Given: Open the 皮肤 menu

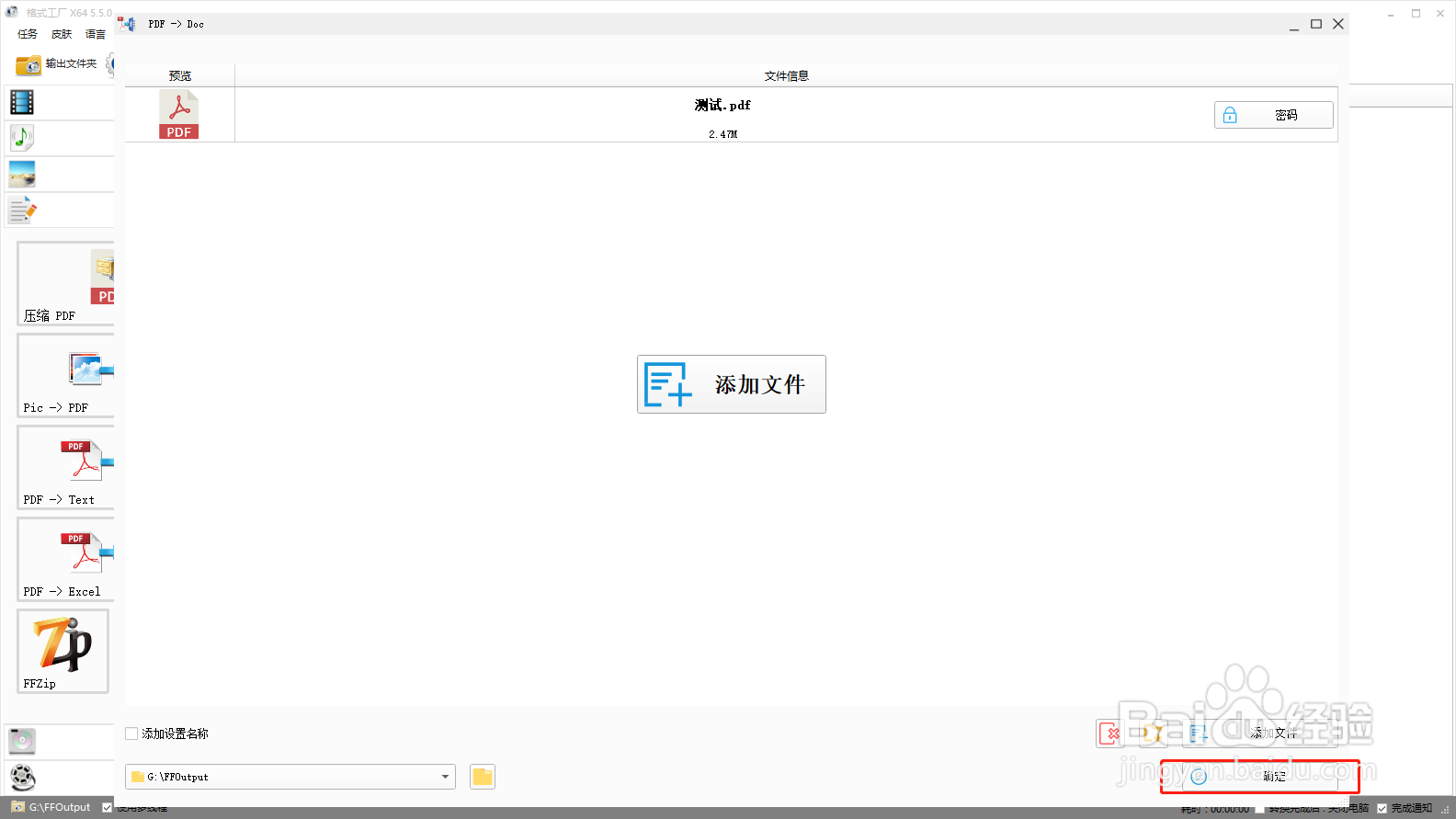Looking at the screenshot, I should [x=62, y=34].
